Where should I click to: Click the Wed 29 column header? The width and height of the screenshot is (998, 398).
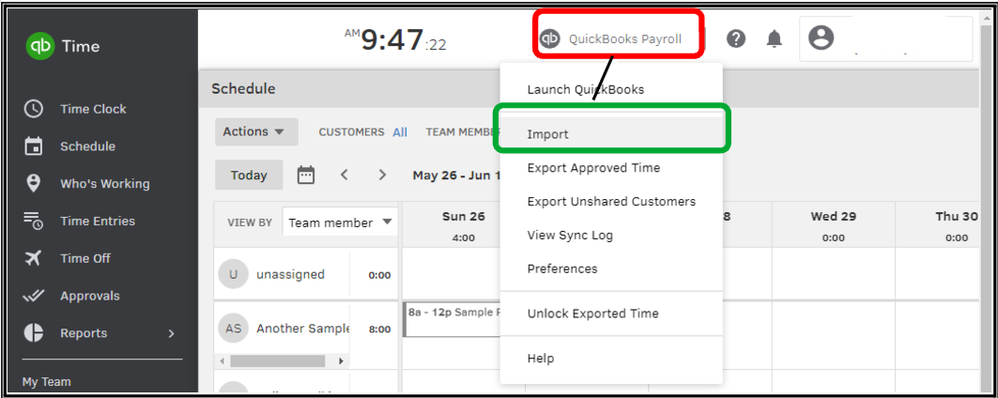point(833,225)
